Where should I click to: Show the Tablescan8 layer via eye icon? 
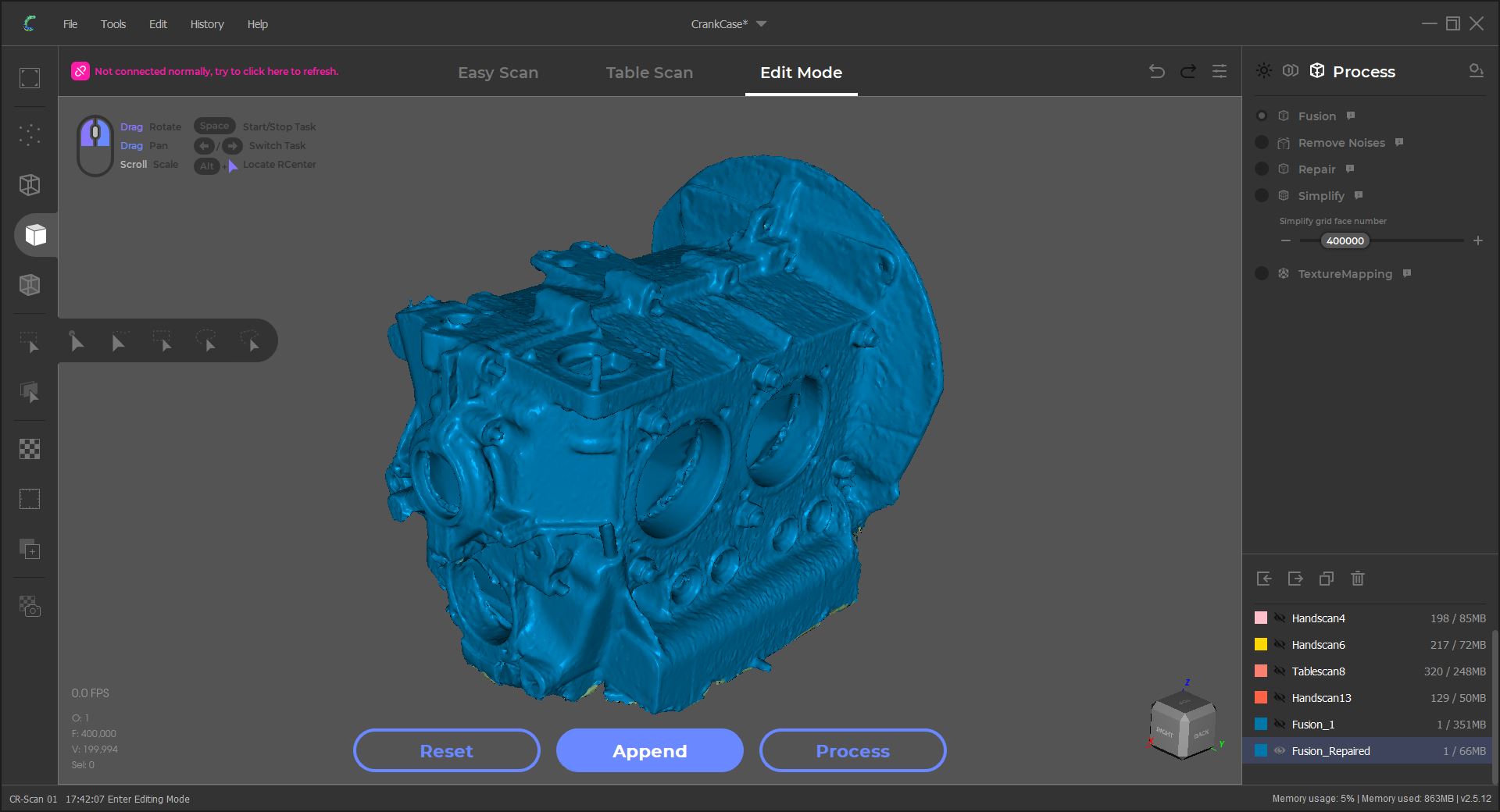[x=1280, y=671]
